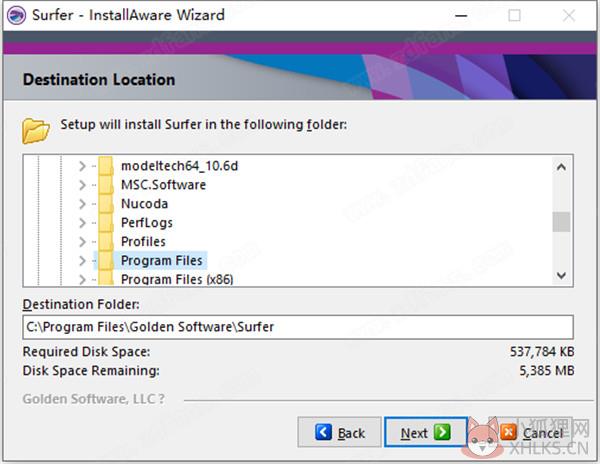Select MSC.Software in folder tree

click(x=163, y=185)
